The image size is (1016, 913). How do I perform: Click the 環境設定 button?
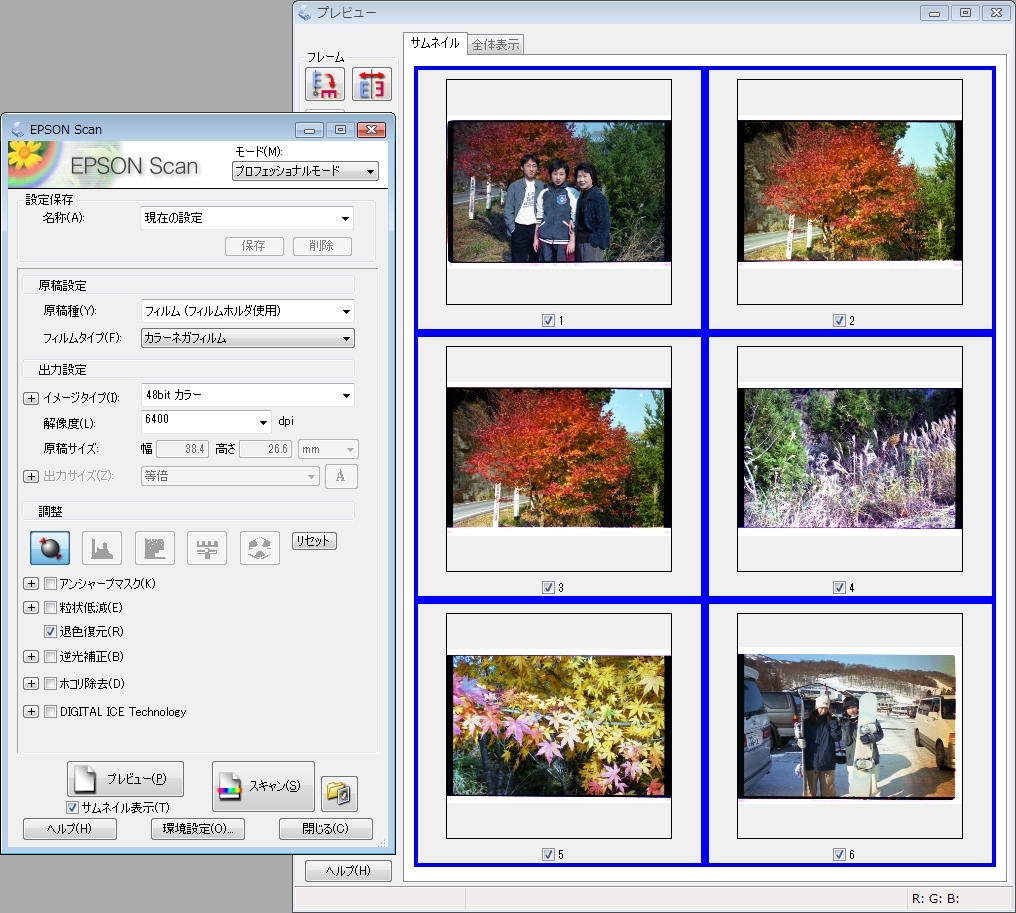198,829
